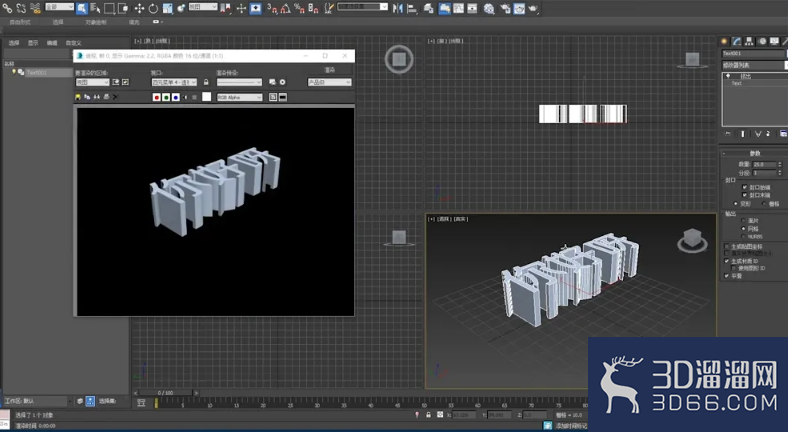This screenshot has height=432, width=788.
Task: Click the Unlink Selection tool
Action: pos(21,8)
